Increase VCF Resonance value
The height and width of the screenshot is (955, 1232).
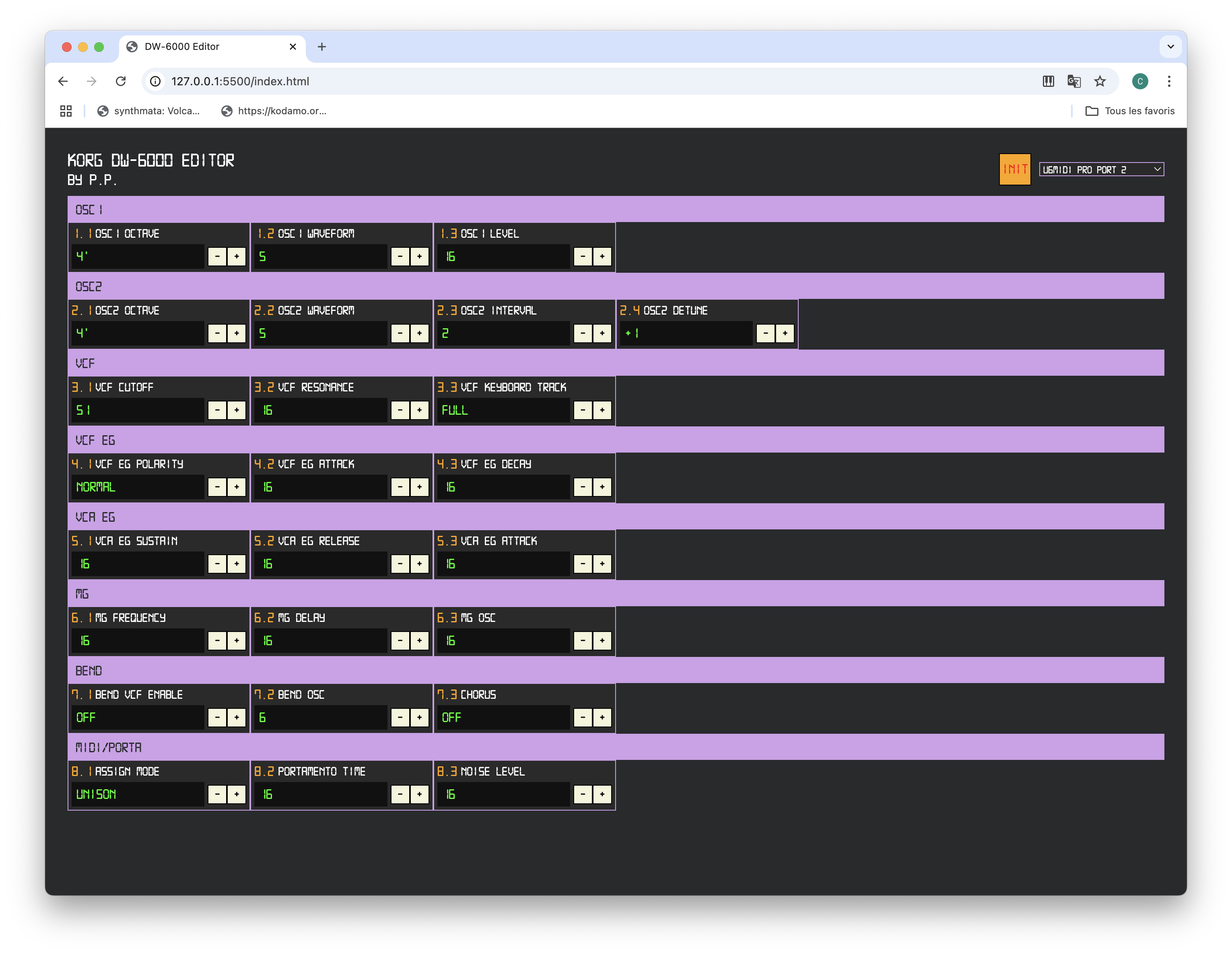pos(419,410)
